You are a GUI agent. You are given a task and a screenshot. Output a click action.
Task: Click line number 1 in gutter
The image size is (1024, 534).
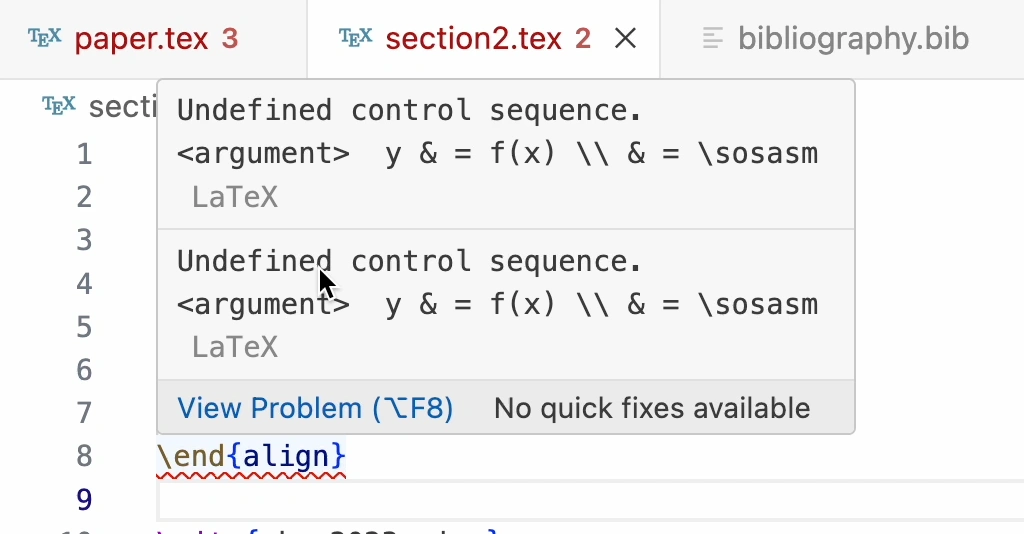(x=84, y=155)
